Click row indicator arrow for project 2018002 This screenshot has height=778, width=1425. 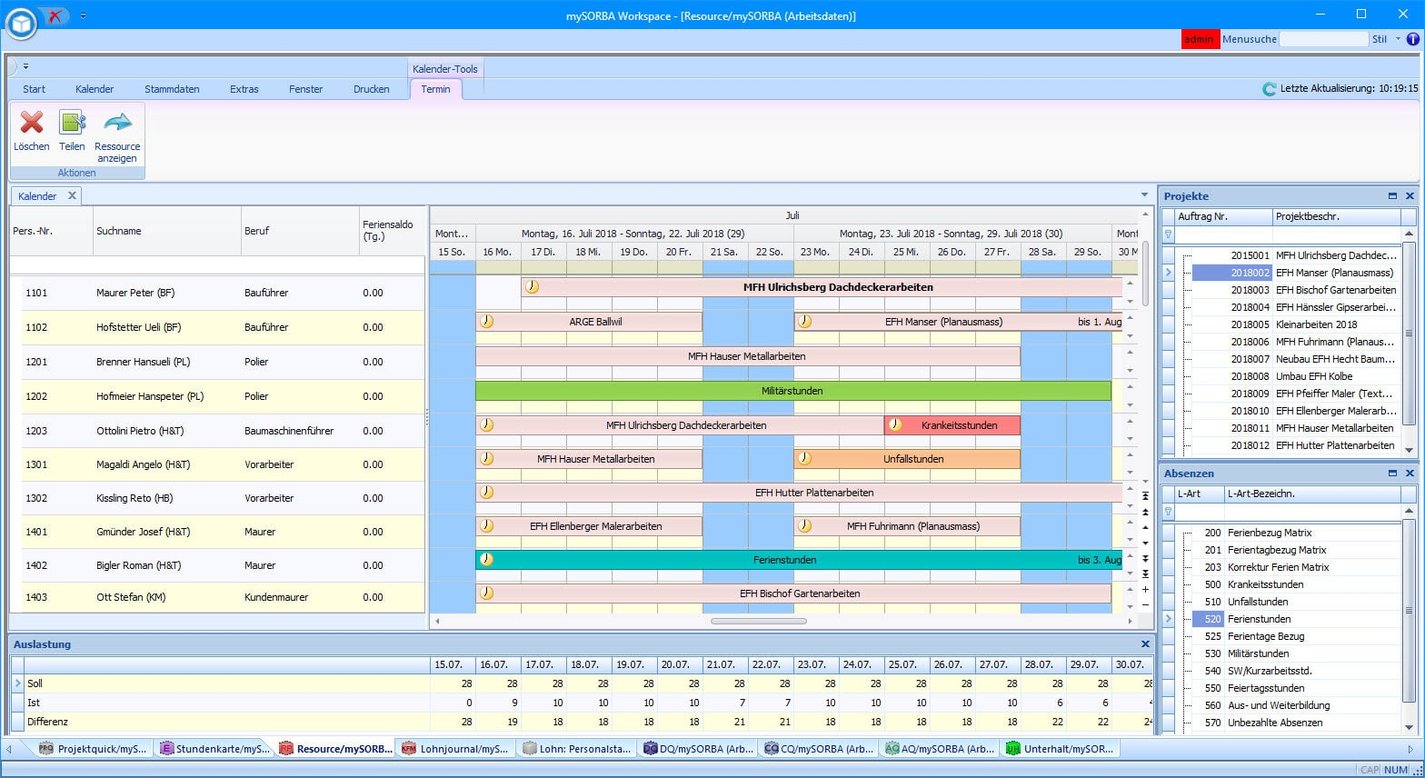[x=1168, y=272]
